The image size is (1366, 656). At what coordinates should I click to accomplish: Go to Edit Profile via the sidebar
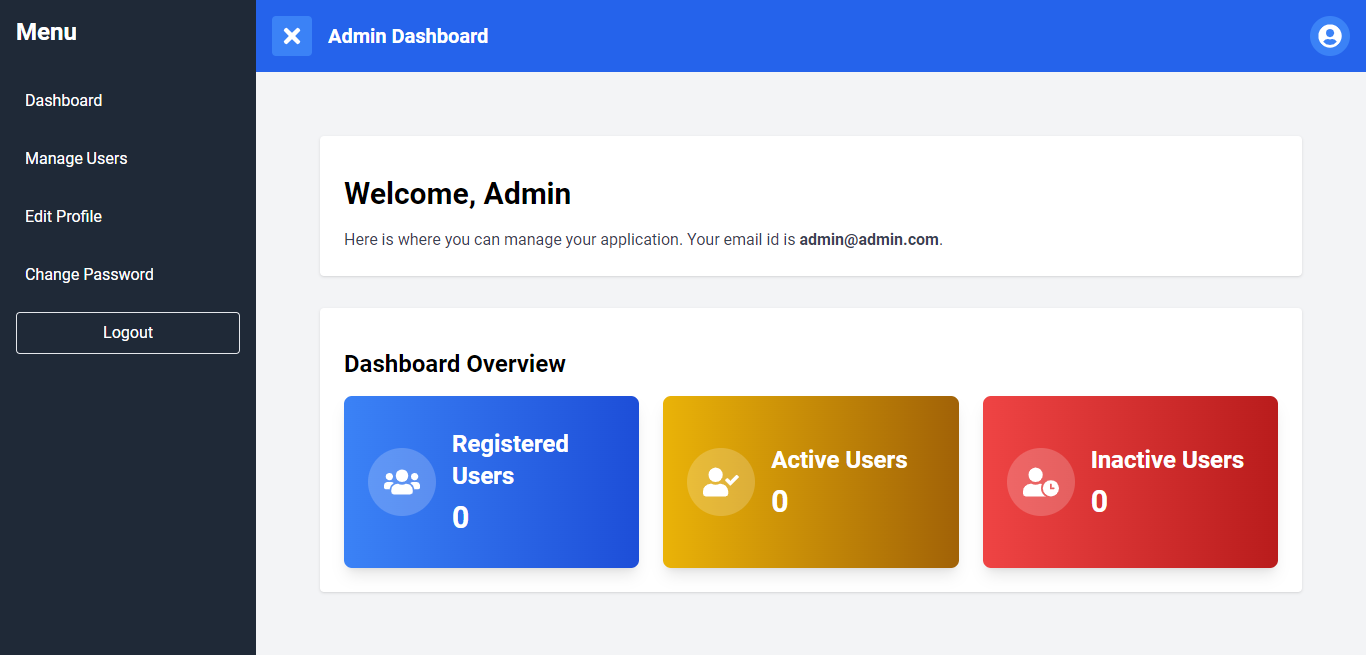63,216
